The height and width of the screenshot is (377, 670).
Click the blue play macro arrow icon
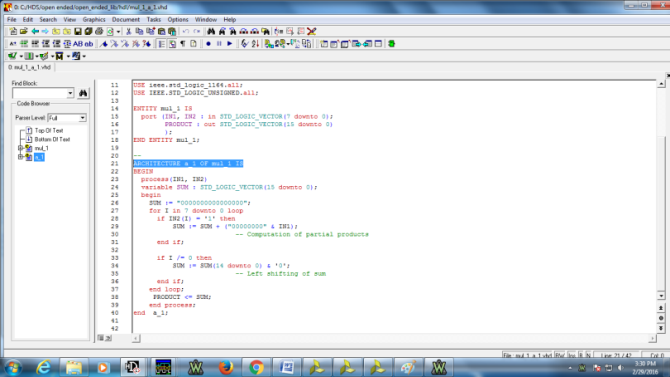tap(229, 44)
